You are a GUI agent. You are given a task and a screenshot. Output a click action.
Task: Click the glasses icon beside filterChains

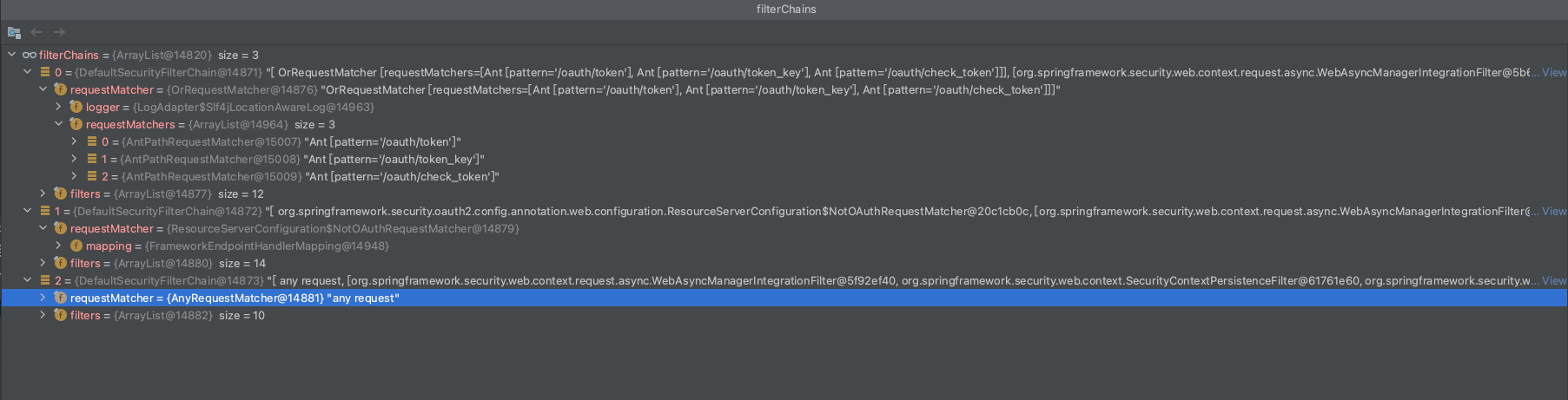(x=30, y=55)
